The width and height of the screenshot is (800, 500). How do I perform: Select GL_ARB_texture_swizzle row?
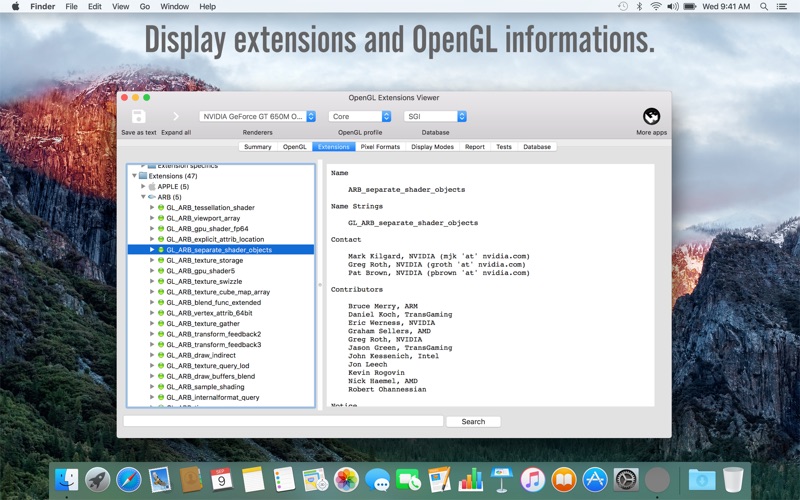(221, 281)
